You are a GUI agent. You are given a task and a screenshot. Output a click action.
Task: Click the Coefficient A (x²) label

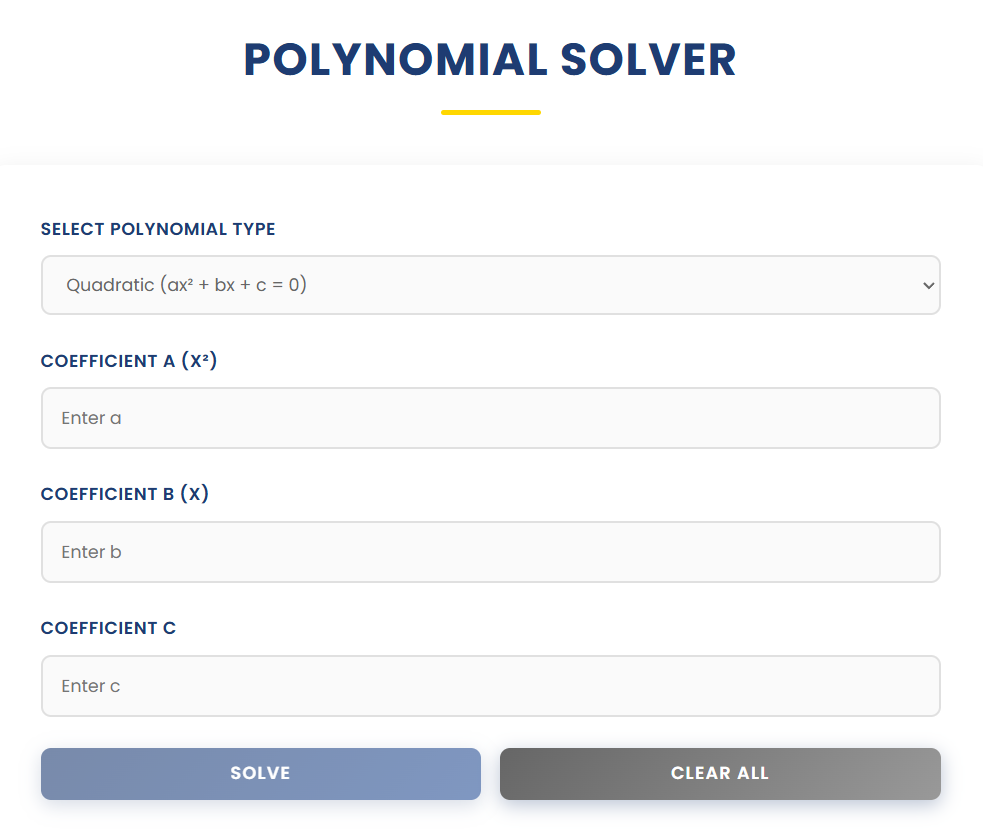click(x=128, y=361)
